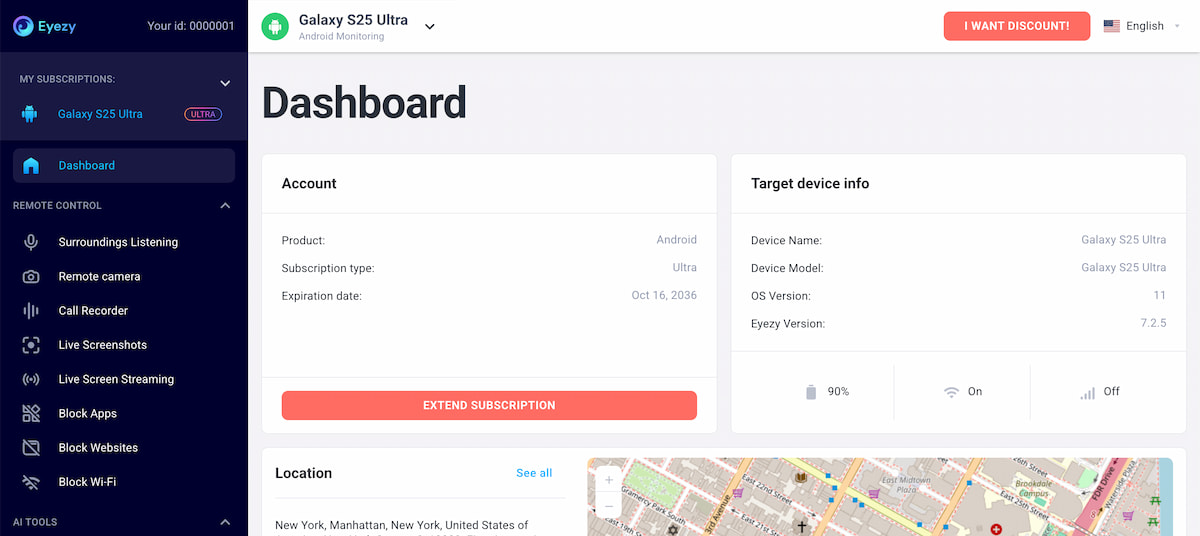This screenshot has height=536, width=1200.
Task: Click the Extend Subscription button
Action: tap(489, 405)
